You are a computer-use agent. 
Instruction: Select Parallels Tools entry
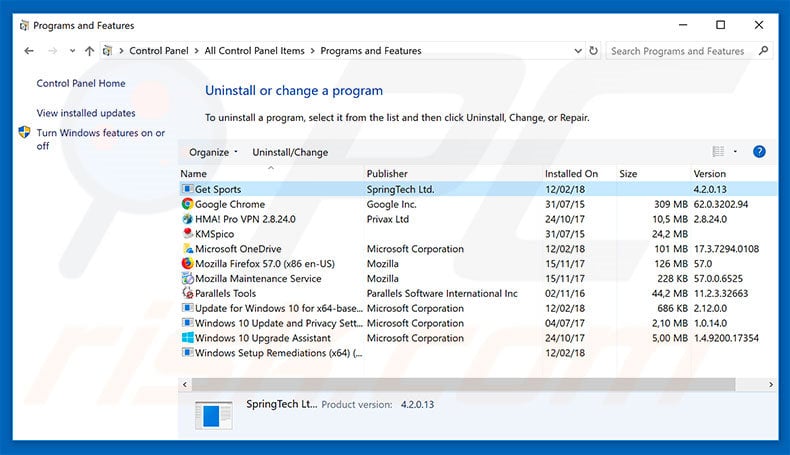click(x=225, y=293)
